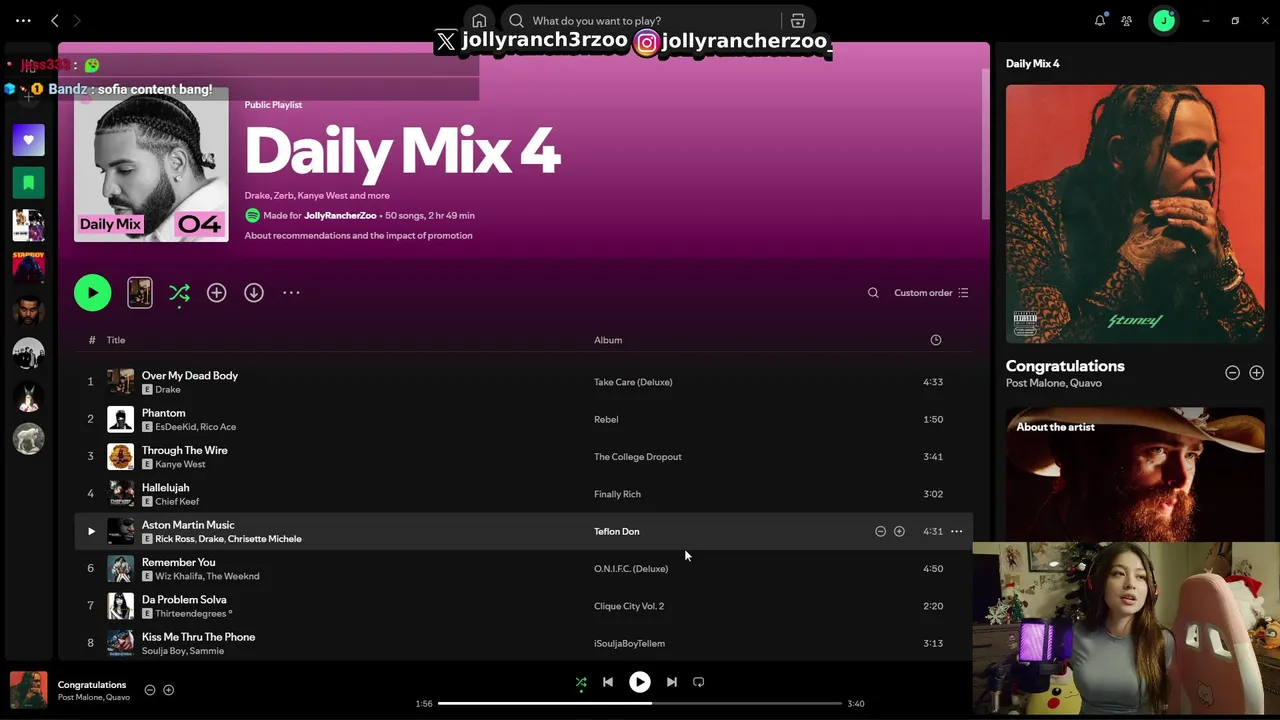The image size is (1280, 720).
Task: Click the playlist preview cover thumbnail button
Action: click(140, 293)
